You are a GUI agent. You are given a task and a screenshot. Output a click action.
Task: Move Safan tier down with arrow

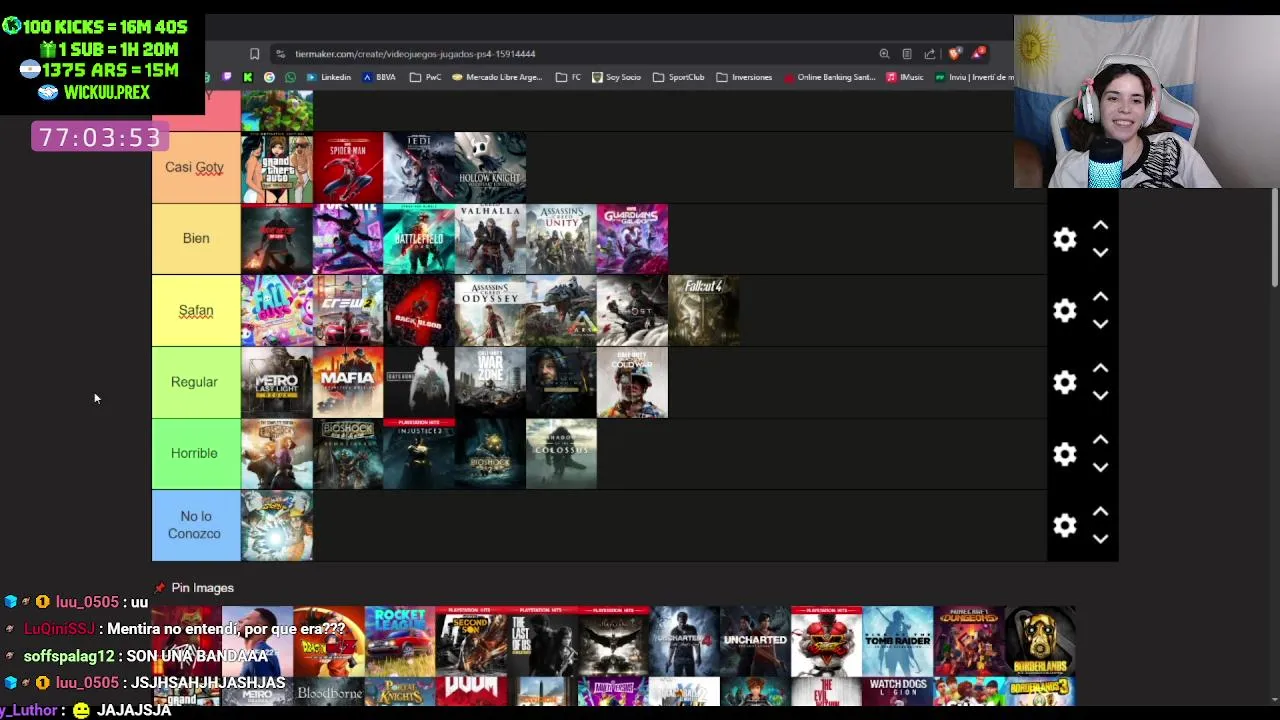click(1100, 324)
